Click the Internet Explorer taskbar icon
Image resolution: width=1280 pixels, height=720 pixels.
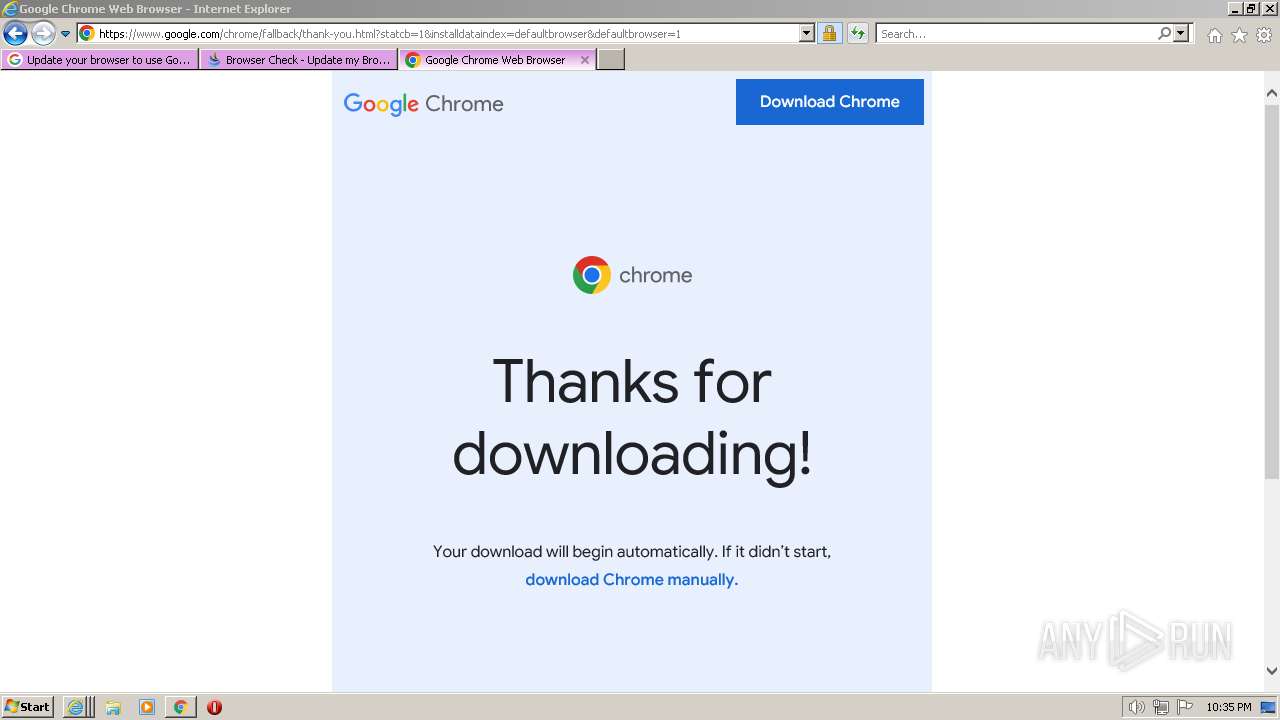pyautogui.click(x=77, y=707)
